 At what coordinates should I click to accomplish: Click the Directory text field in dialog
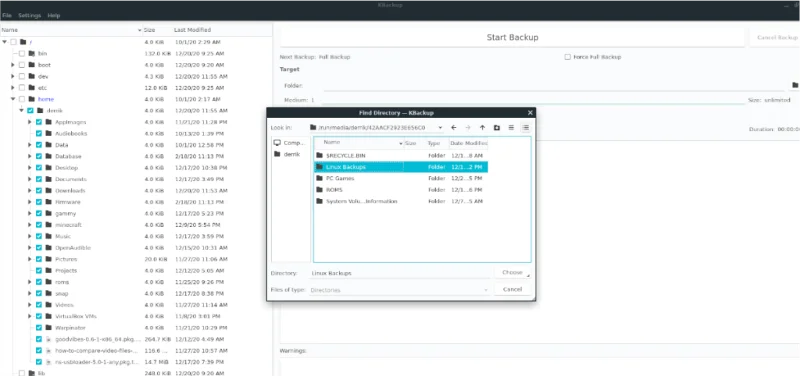tap(401, 273)
